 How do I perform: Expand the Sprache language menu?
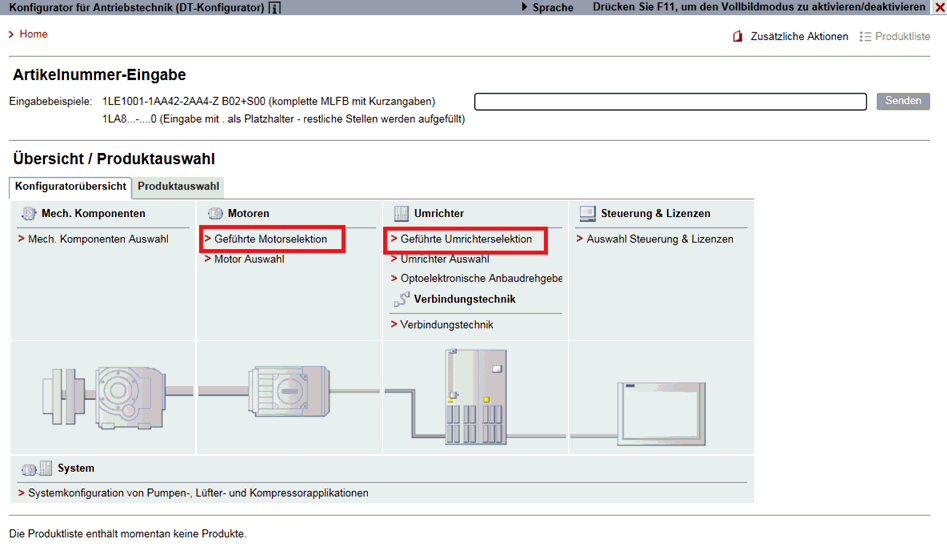pyautogui.click(x=552, y=7)
